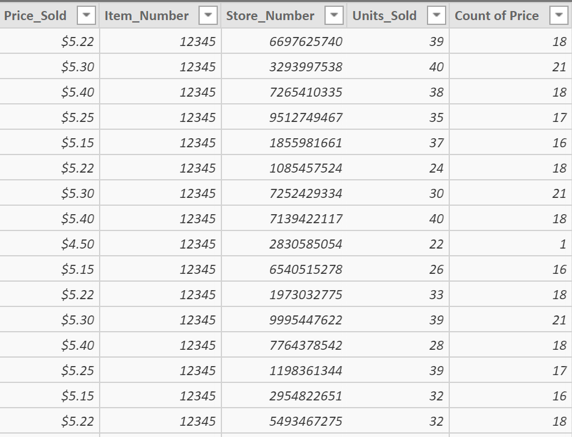The height and width of the screenshot is (437, 572).
Task: Select units sold cell 26
Action: point(398,269)
